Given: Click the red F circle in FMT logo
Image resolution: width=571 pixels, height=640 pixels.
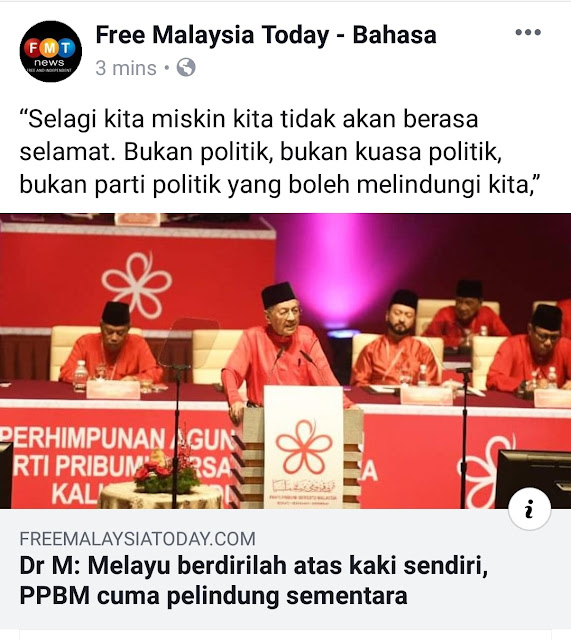Looking at the screenshot, I should point(33,49).
